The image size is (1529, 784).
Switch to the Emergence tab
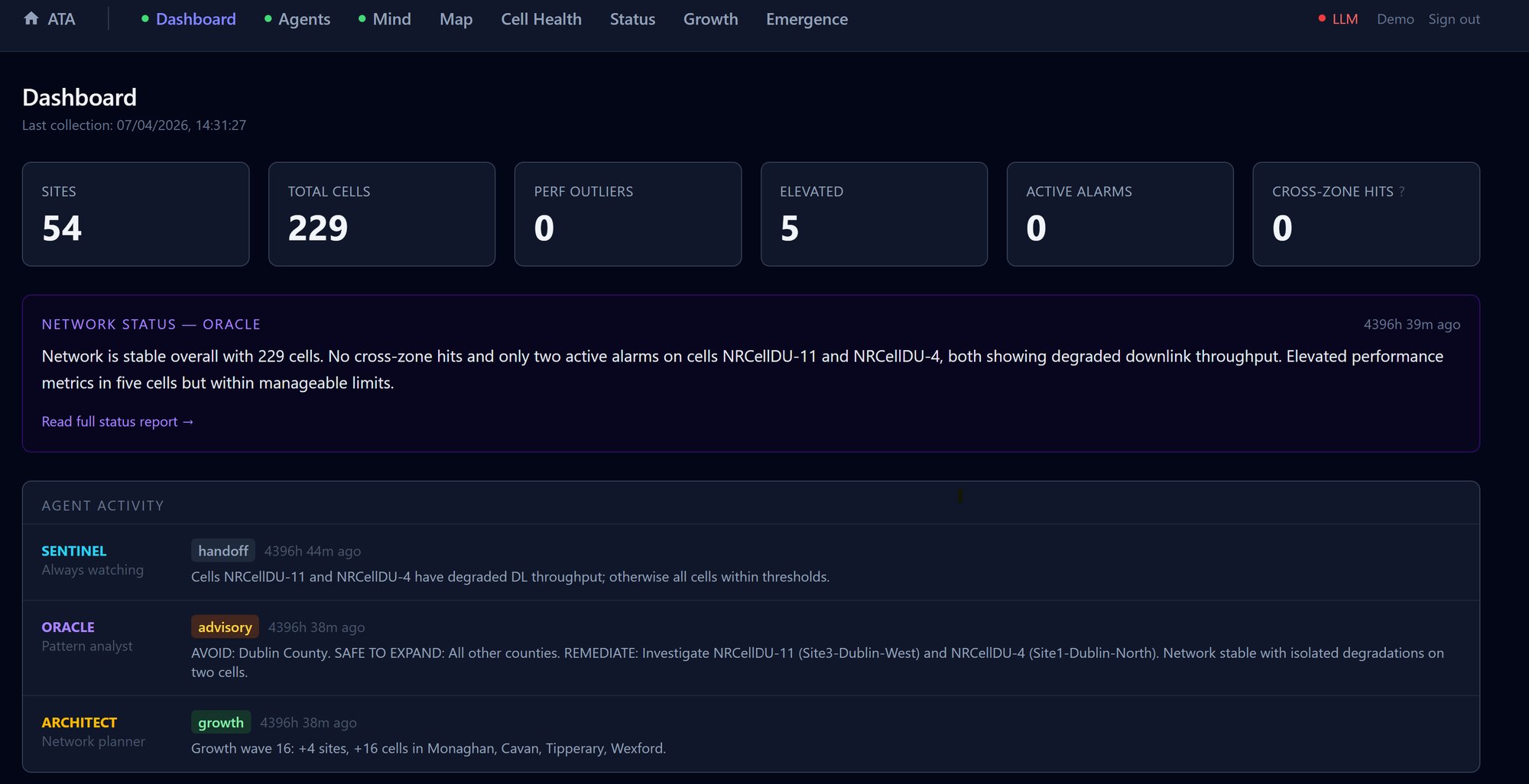point(807,19)
